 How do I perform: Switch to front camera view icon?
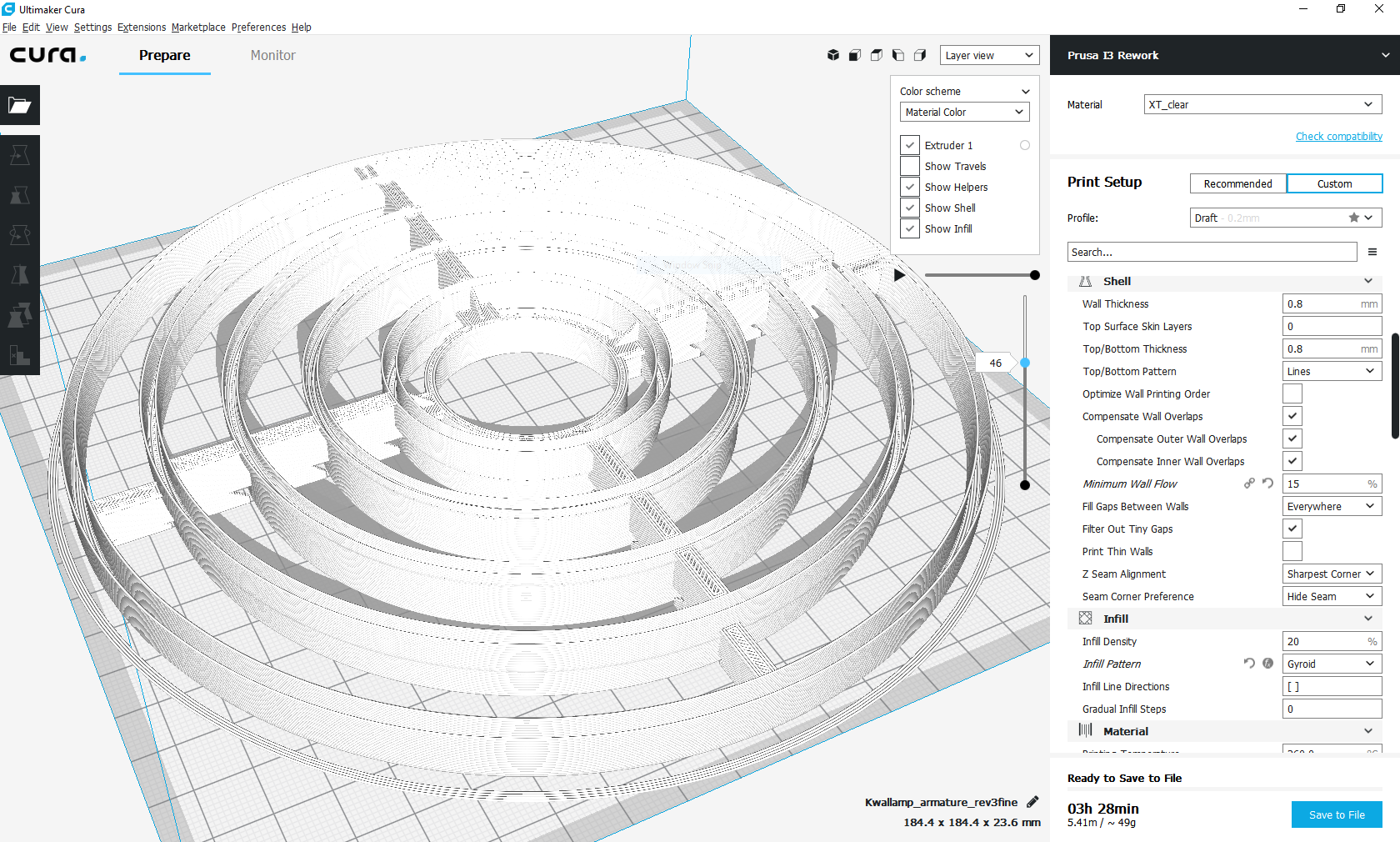click(x=854, y=55)
